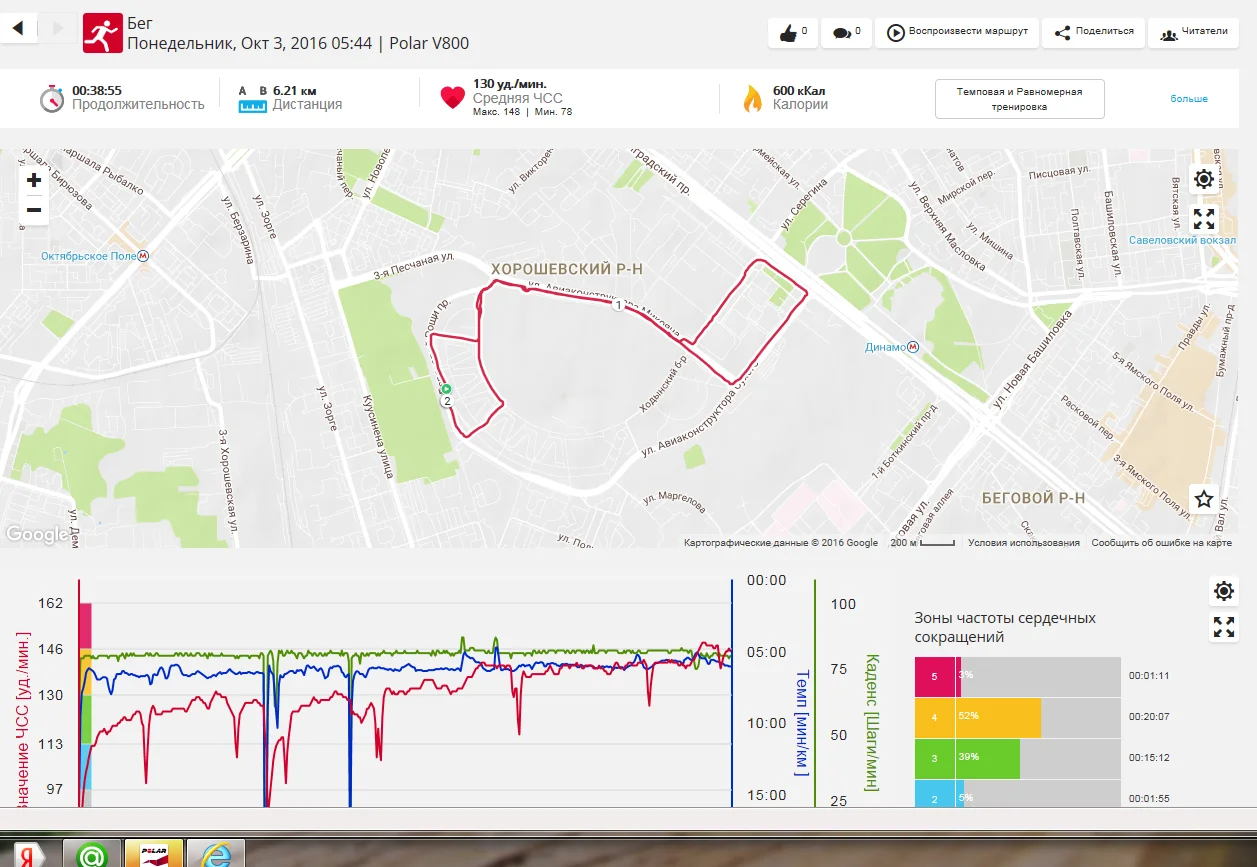Zoom in on map with plus button
The width and height of the screenshot is (1257, 867).
tap(34, 180)
